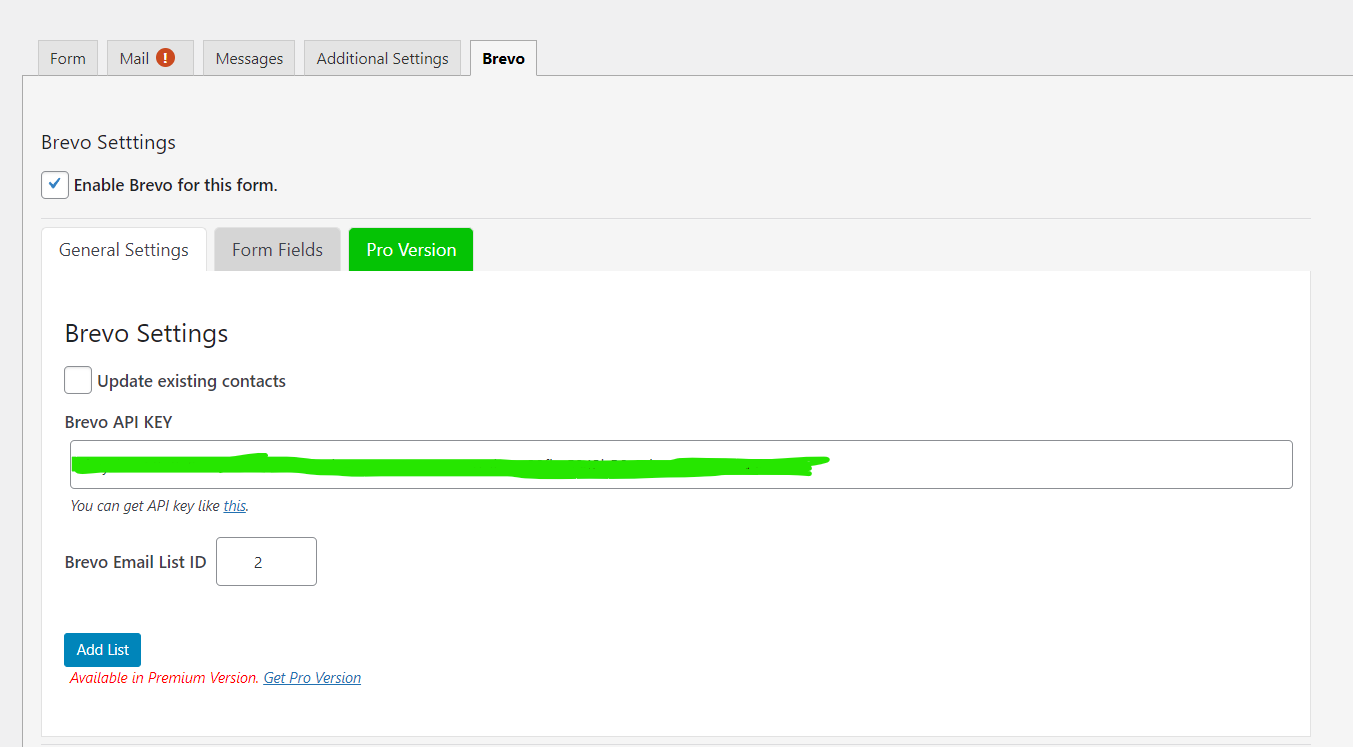This screenshot has width=1353, height=747.
Task: Select the Brevo tab
Action: [x=503, y=58]
